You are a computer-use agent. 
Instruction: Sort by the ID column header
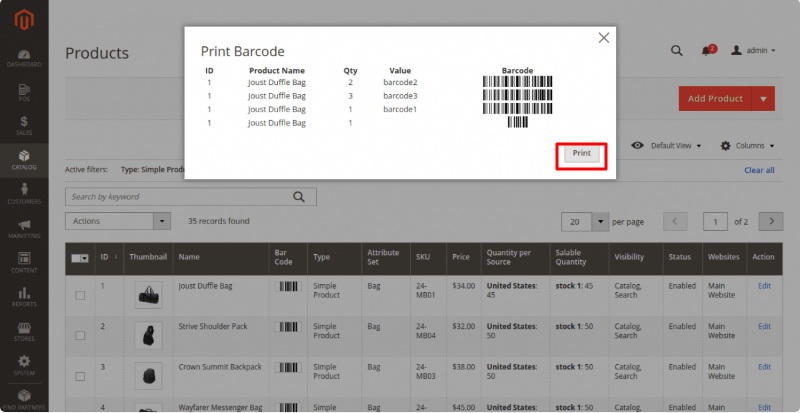coord(109,257)
